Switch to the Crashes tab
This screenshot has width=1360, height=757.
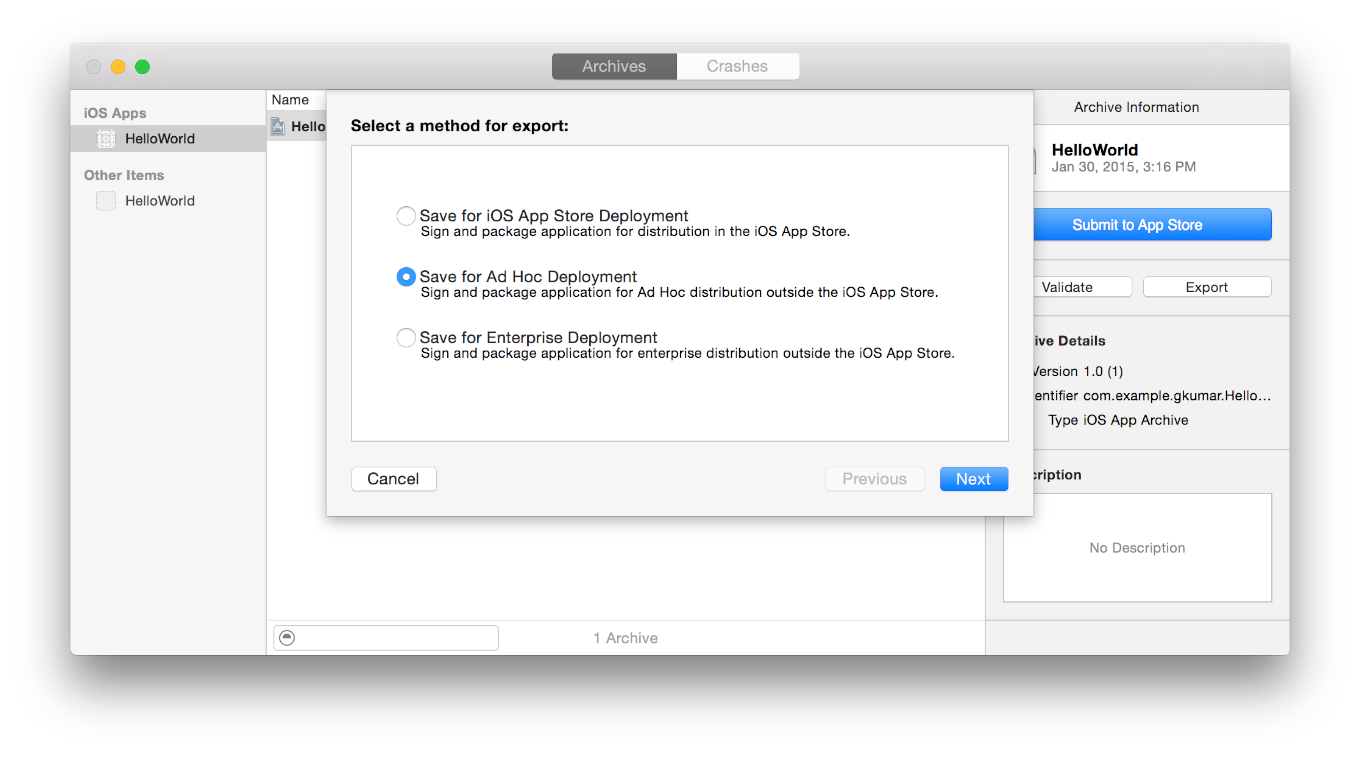tap(737, 66)
